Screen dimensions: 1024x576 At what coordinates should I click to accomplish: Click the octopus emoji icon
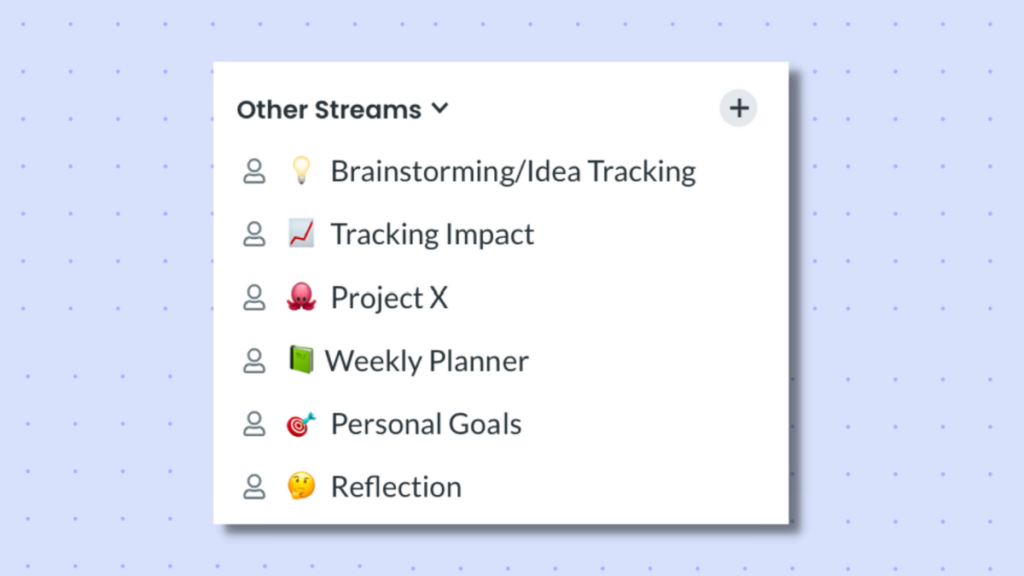coord(301,297)
